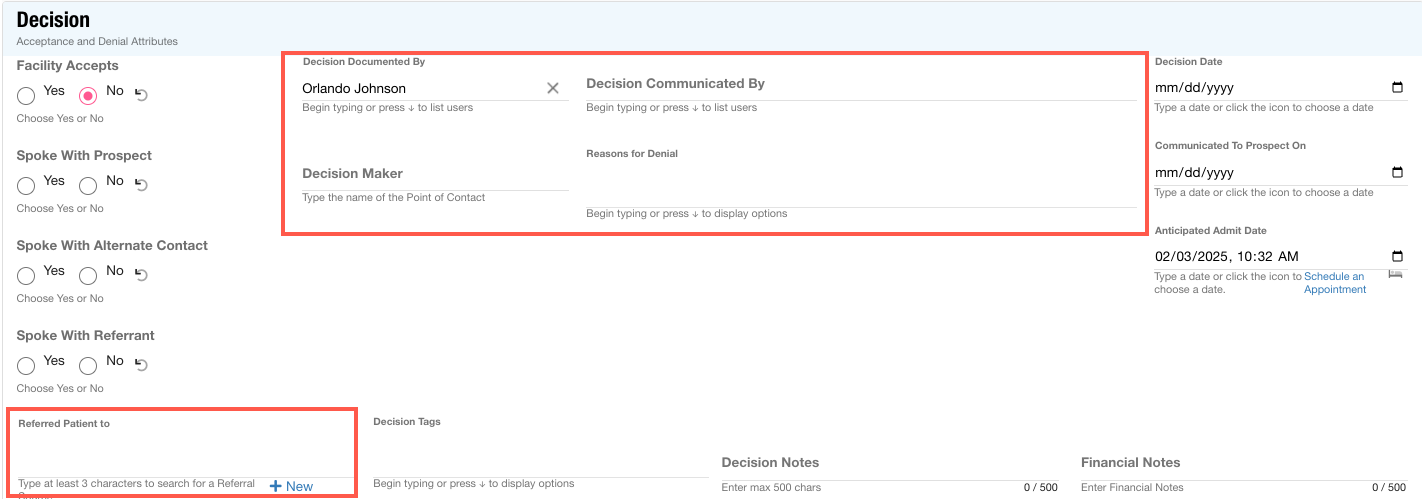
Task: Open the Decision Tags options field
Action: point(540,462)
